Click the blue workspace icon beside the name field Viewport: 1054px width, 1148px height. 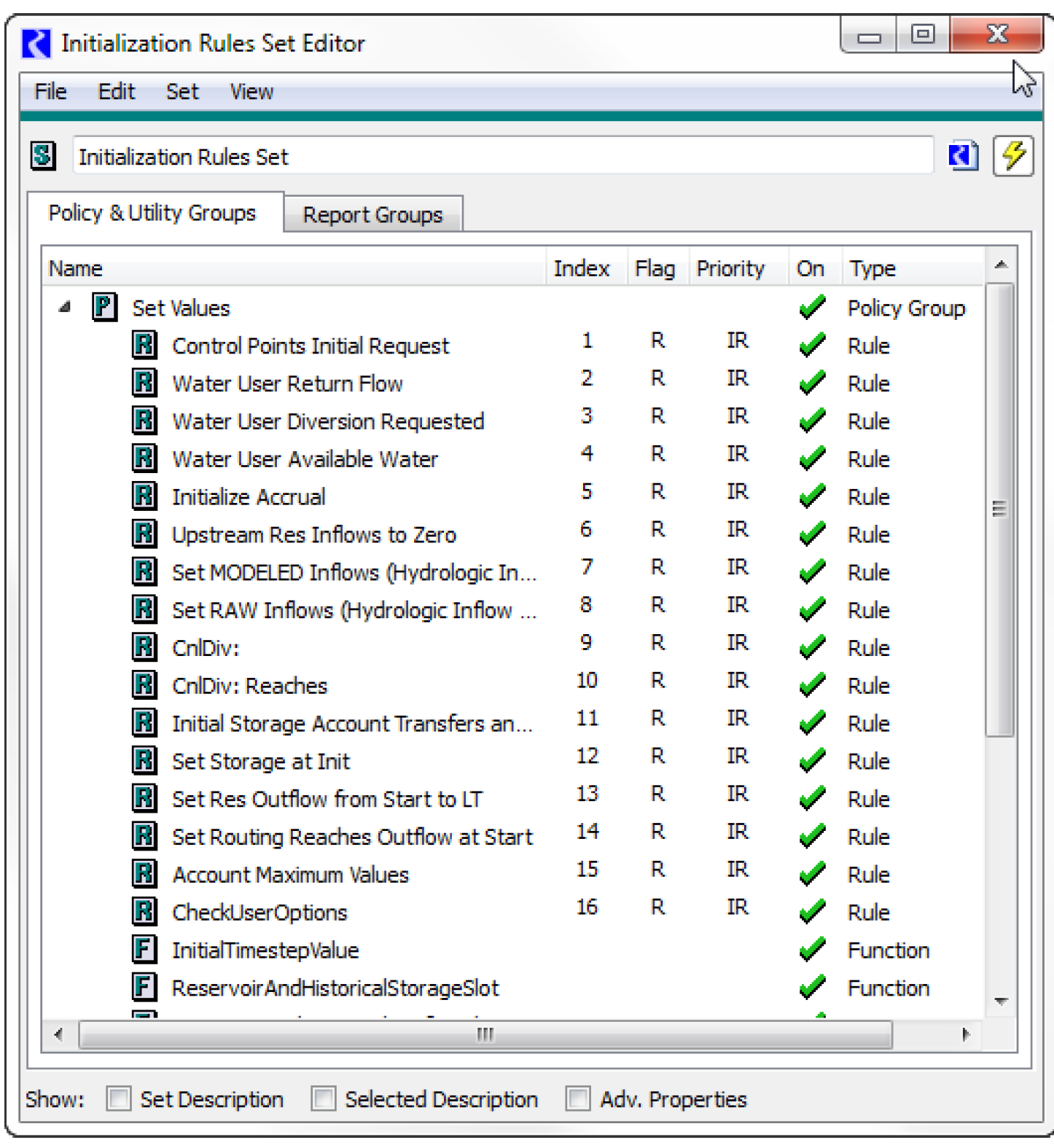(x=962, y=156)
